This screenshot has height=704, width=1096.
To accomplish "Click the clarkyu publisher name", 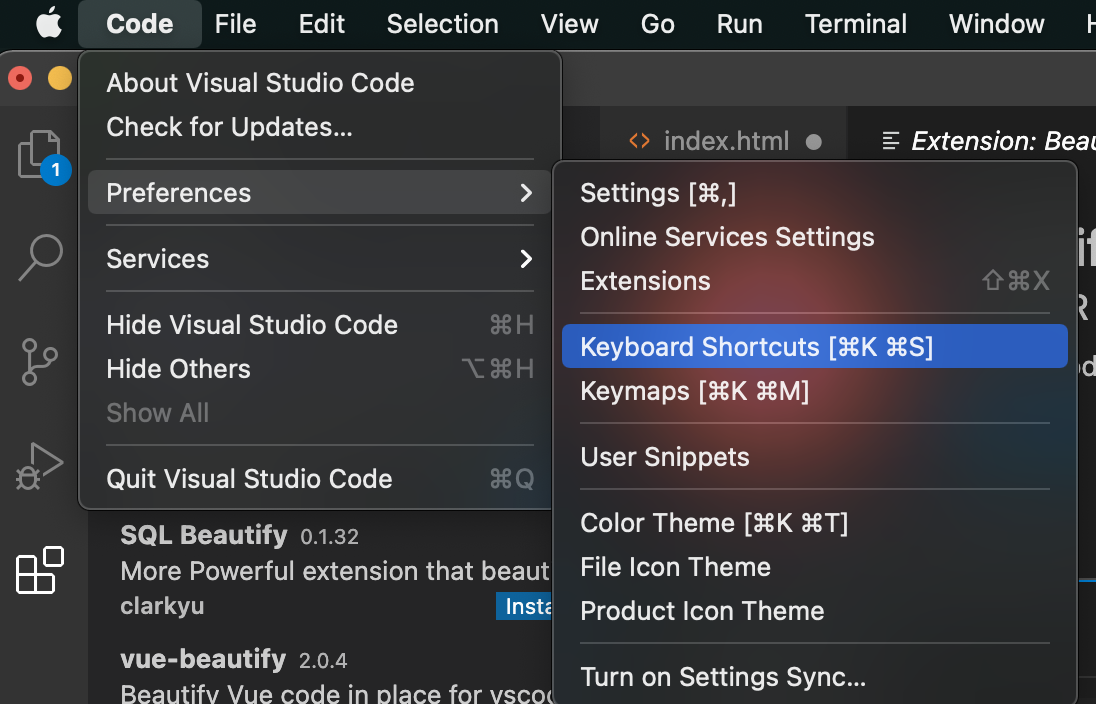I will tap(162, 605).
